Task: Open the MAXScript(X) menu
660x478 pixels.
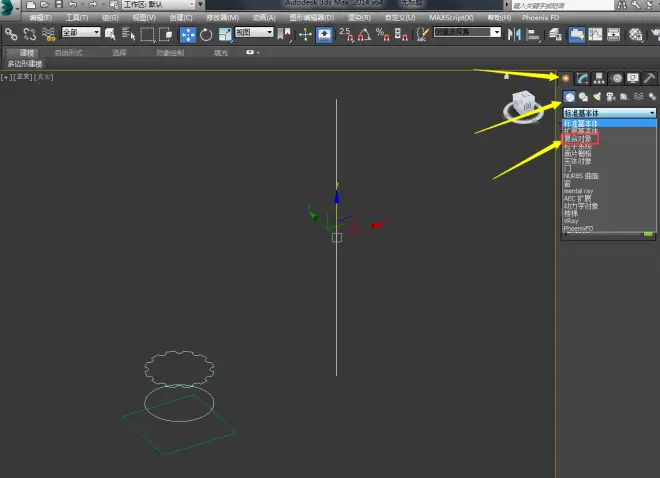Action: 451,18
